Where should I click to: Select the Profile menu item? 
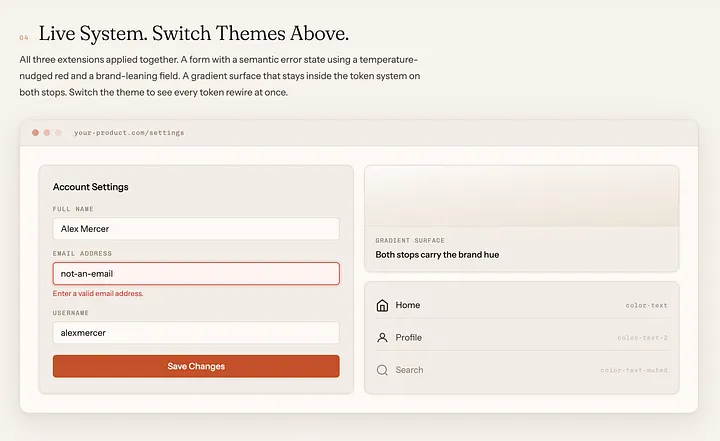(522, 338)
